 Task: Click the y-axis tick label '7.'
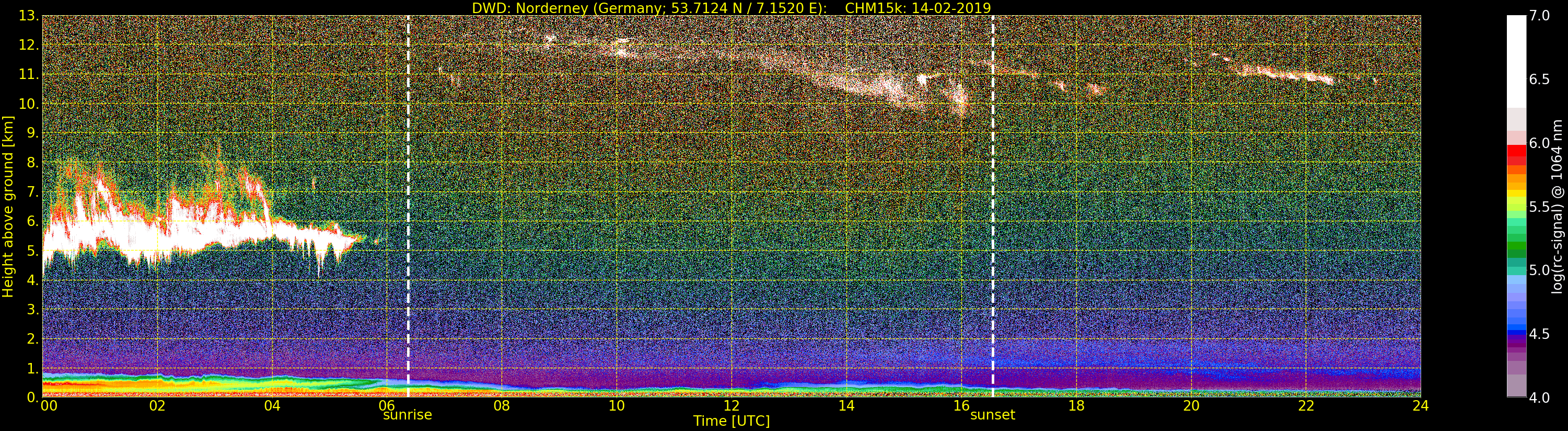point(33,192)
